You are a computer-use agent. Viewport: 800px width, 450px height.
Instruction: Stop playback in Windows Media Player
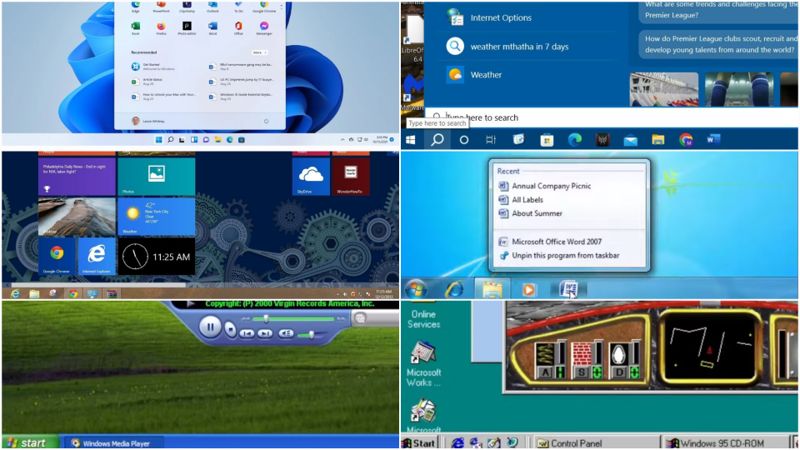231,330
